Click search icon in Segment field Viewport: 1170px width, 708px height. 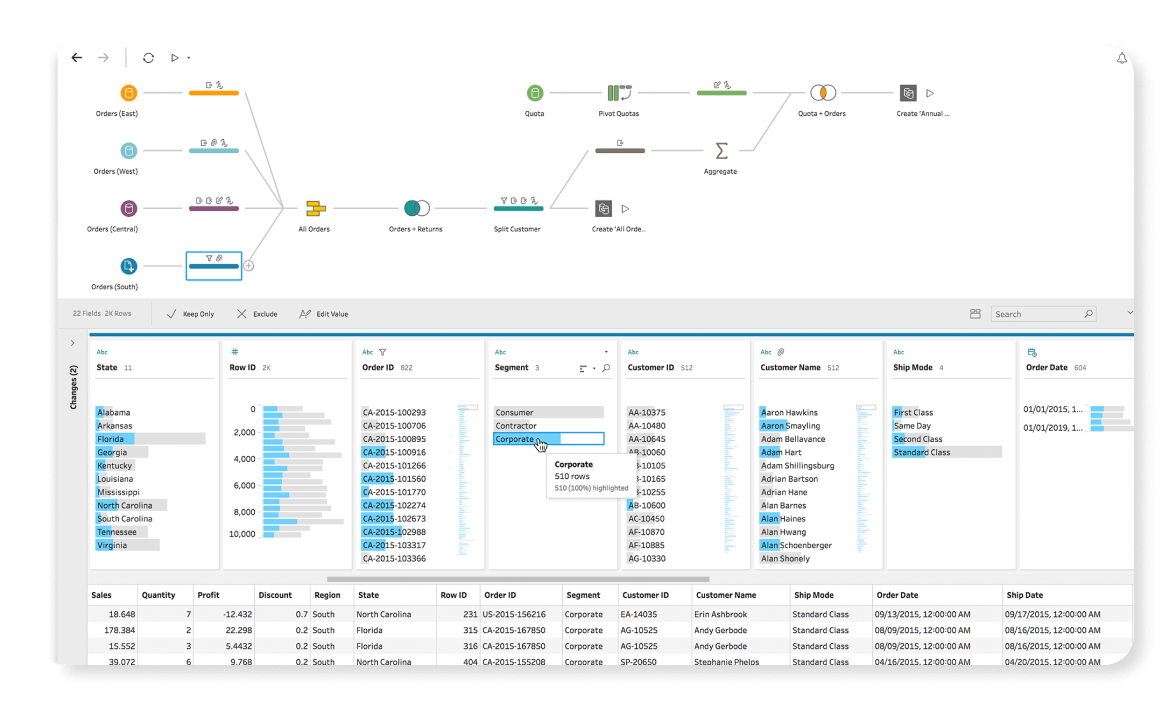[x=606, y=368]
